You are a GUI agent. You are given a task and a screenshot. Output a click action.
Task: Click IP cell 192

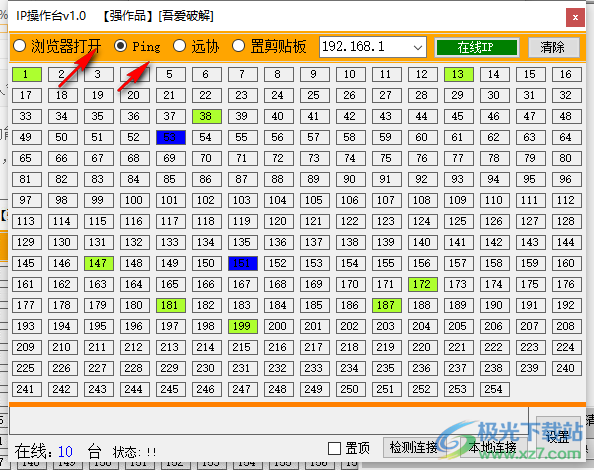pyautogui.click(x=567, y=305)
